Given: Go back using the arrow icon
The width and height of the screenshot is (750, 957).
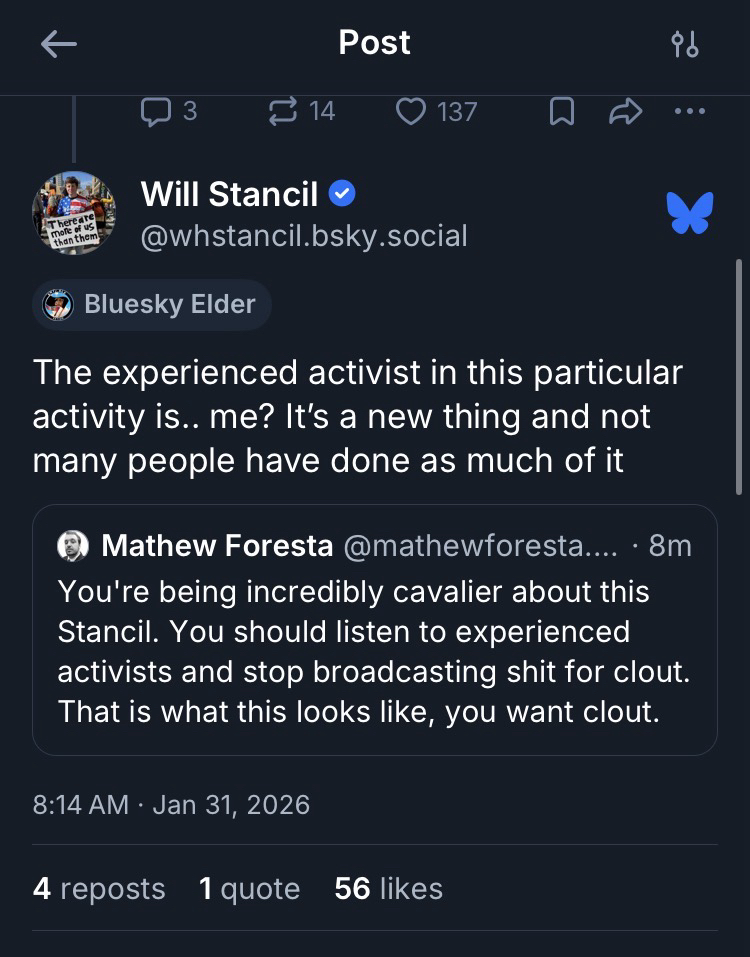Looking at the screenshot, I should coord(59,44).
